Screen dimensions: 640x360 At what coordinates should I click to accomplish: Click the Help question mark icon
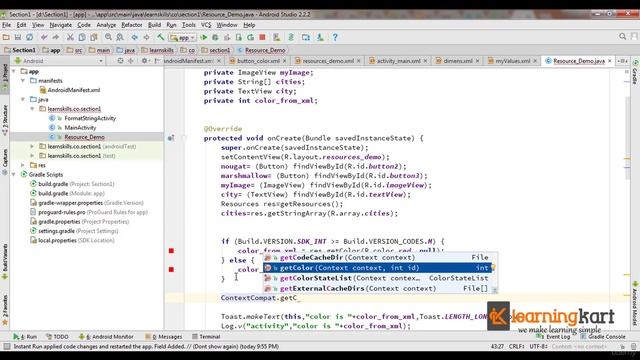(335, 37)
